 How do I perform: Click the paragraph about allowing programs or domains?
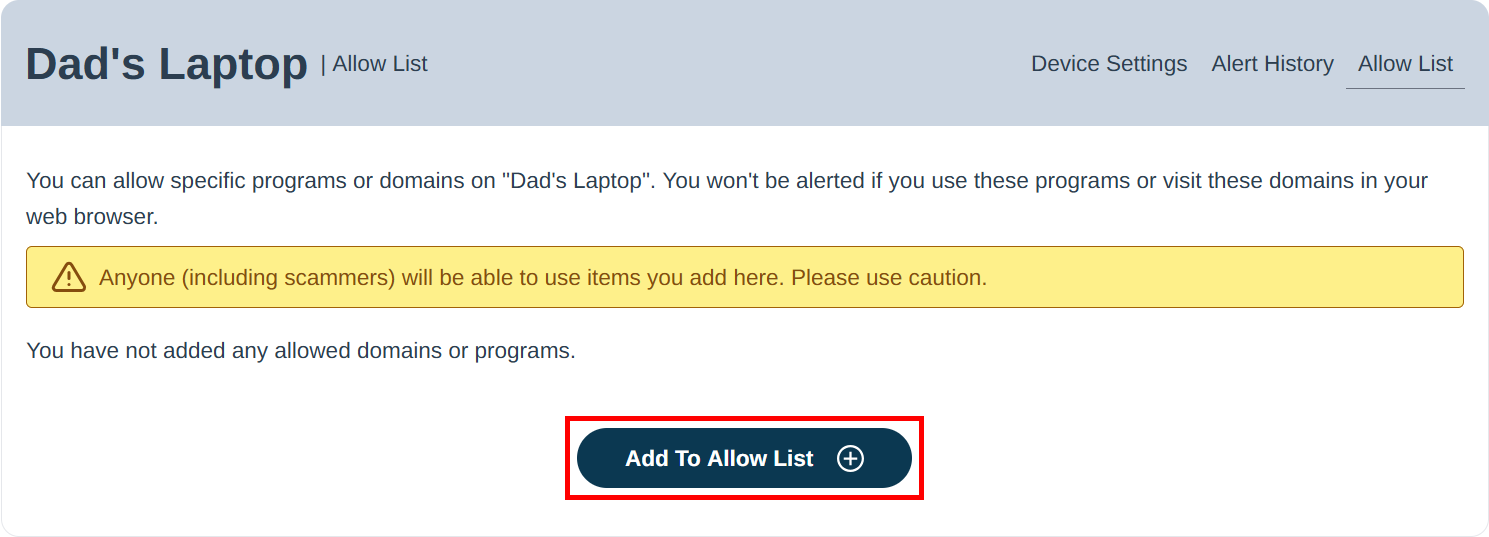click(727, 198)
